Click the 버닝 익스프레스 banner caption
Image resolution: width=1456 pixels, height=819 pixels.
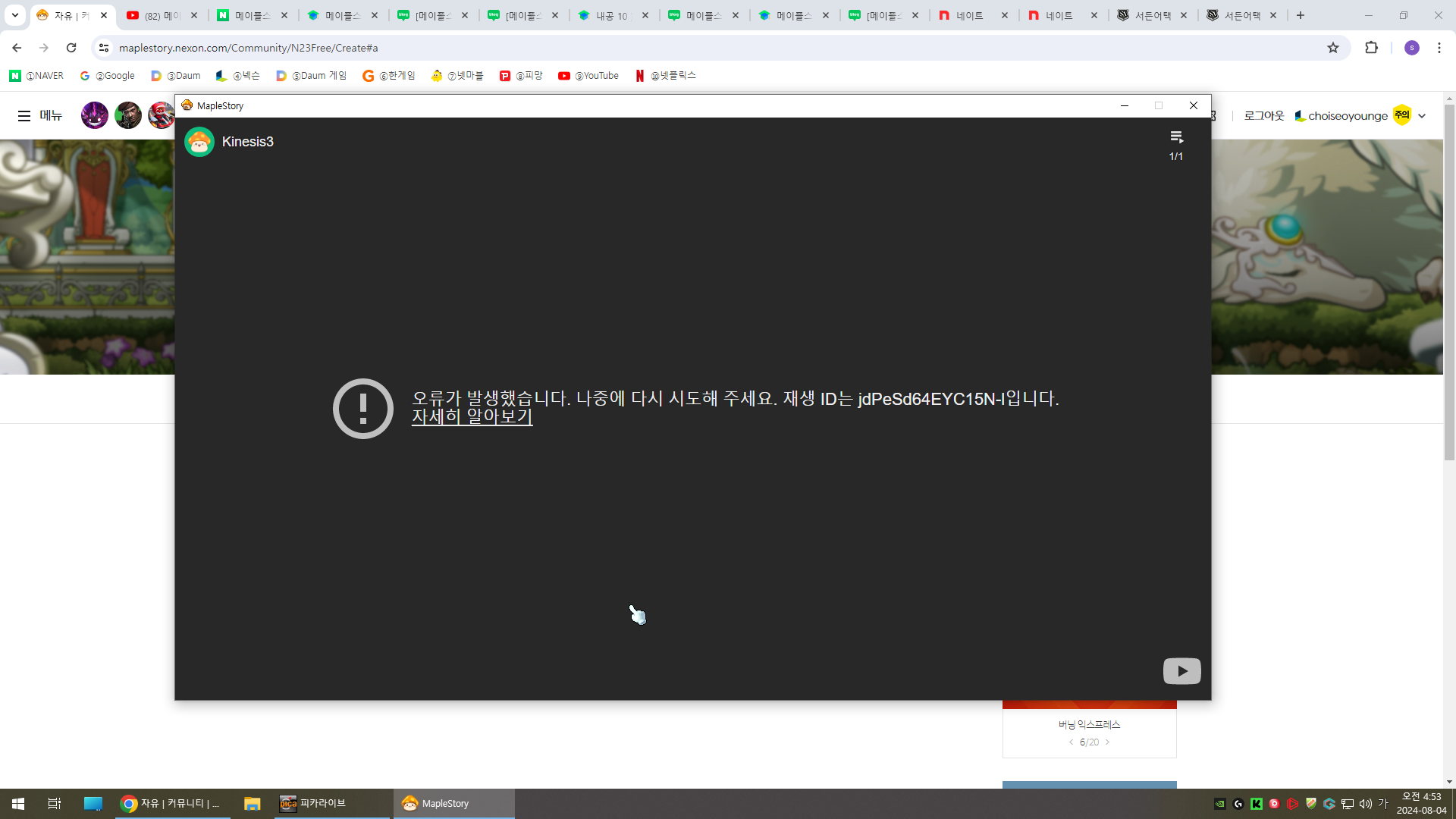1089,725
